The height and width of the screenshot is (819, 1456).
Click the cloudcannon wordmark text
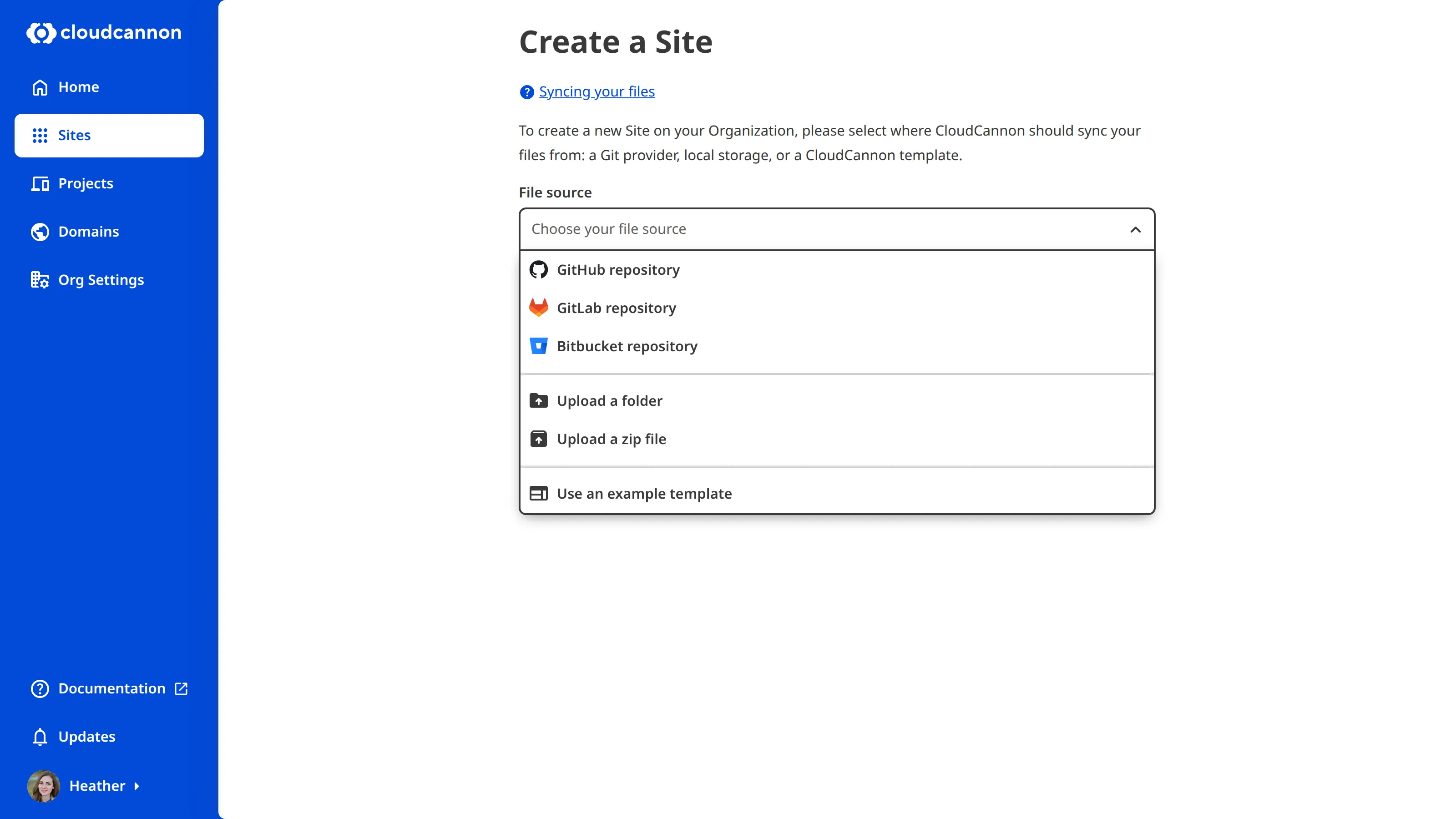(121, 32)
